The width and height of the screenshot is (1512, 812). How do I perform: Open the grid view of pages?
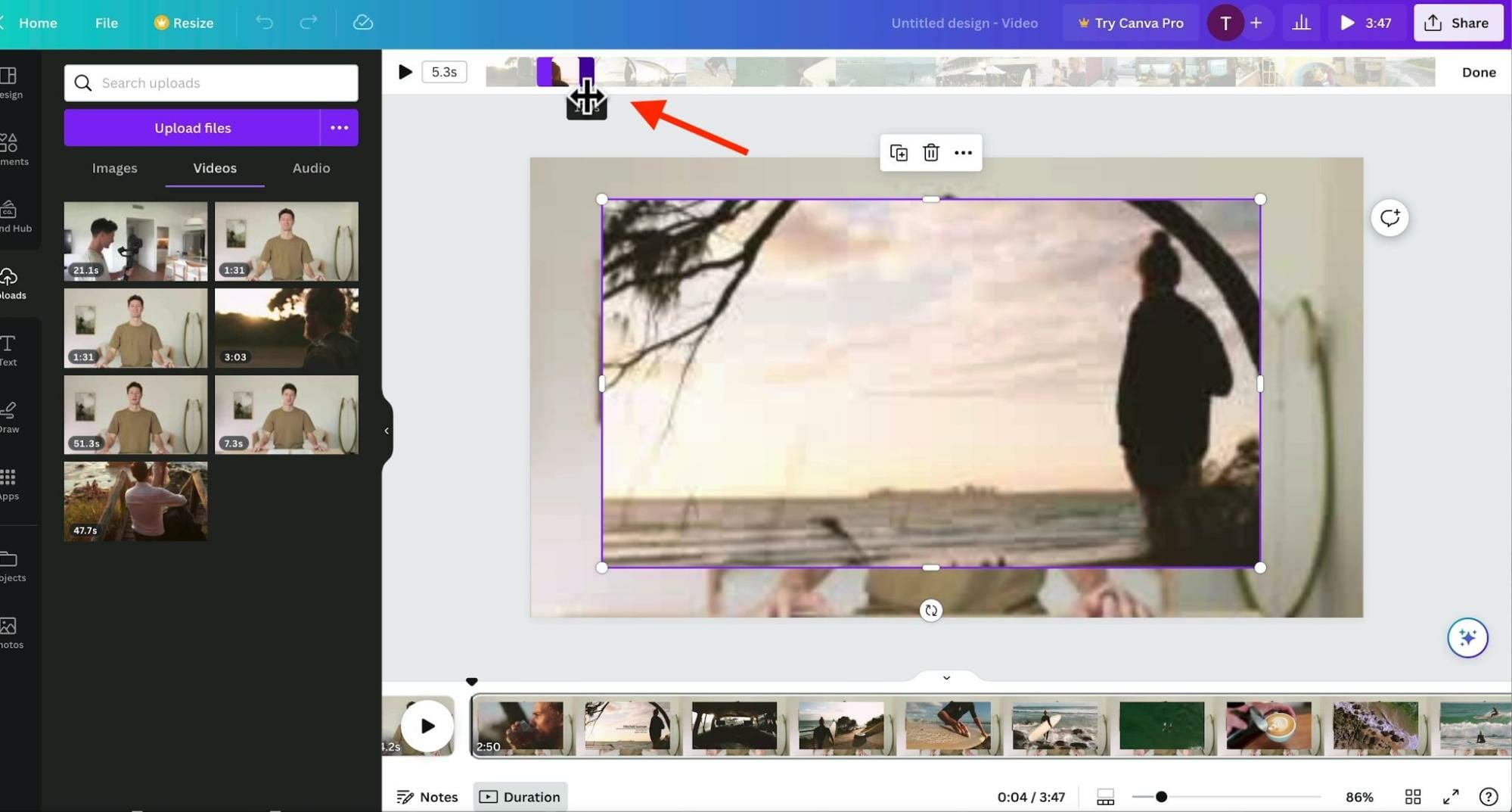pyautogui.click(x=1412, y=797)
